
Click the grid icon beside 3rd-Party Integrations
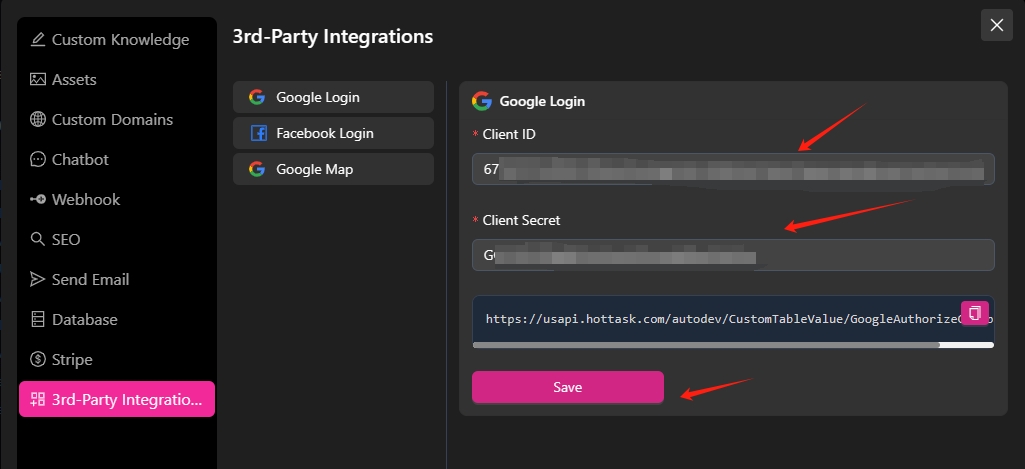[38, 399]
